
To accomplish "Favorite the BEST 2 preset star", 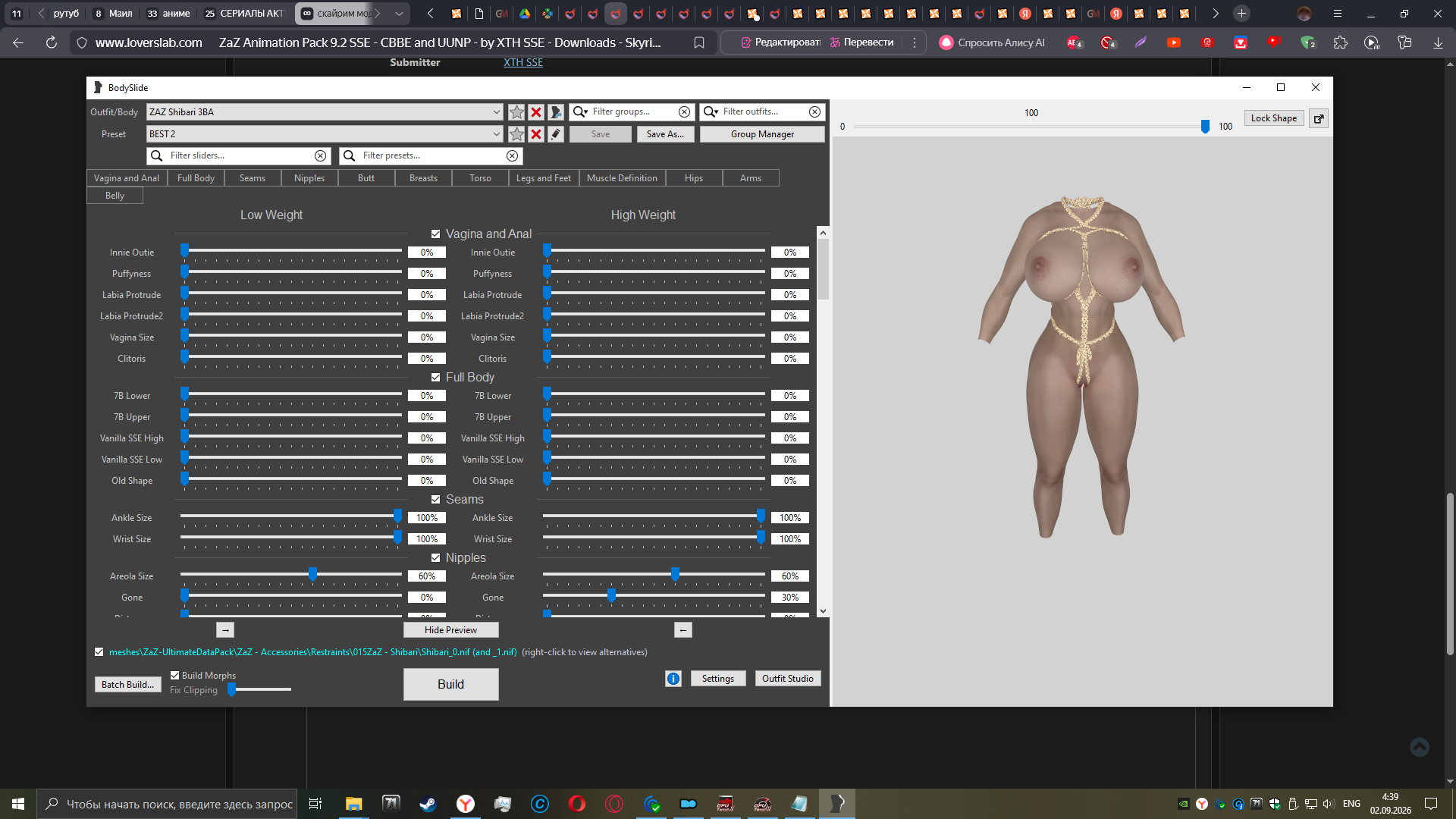I will (516, 134).
